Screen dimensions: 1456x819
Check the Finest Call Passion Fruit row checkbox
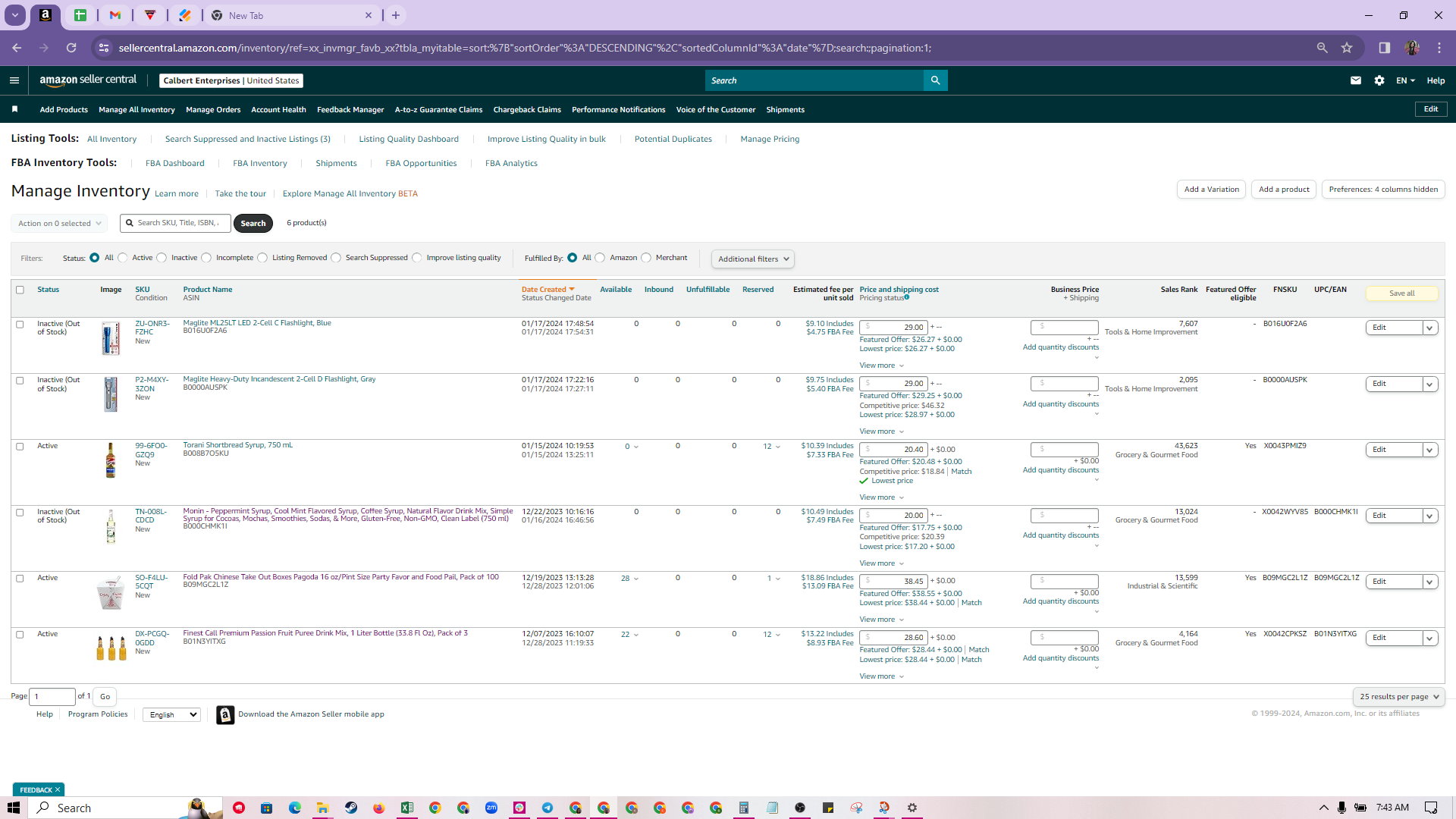coord(20,635)
